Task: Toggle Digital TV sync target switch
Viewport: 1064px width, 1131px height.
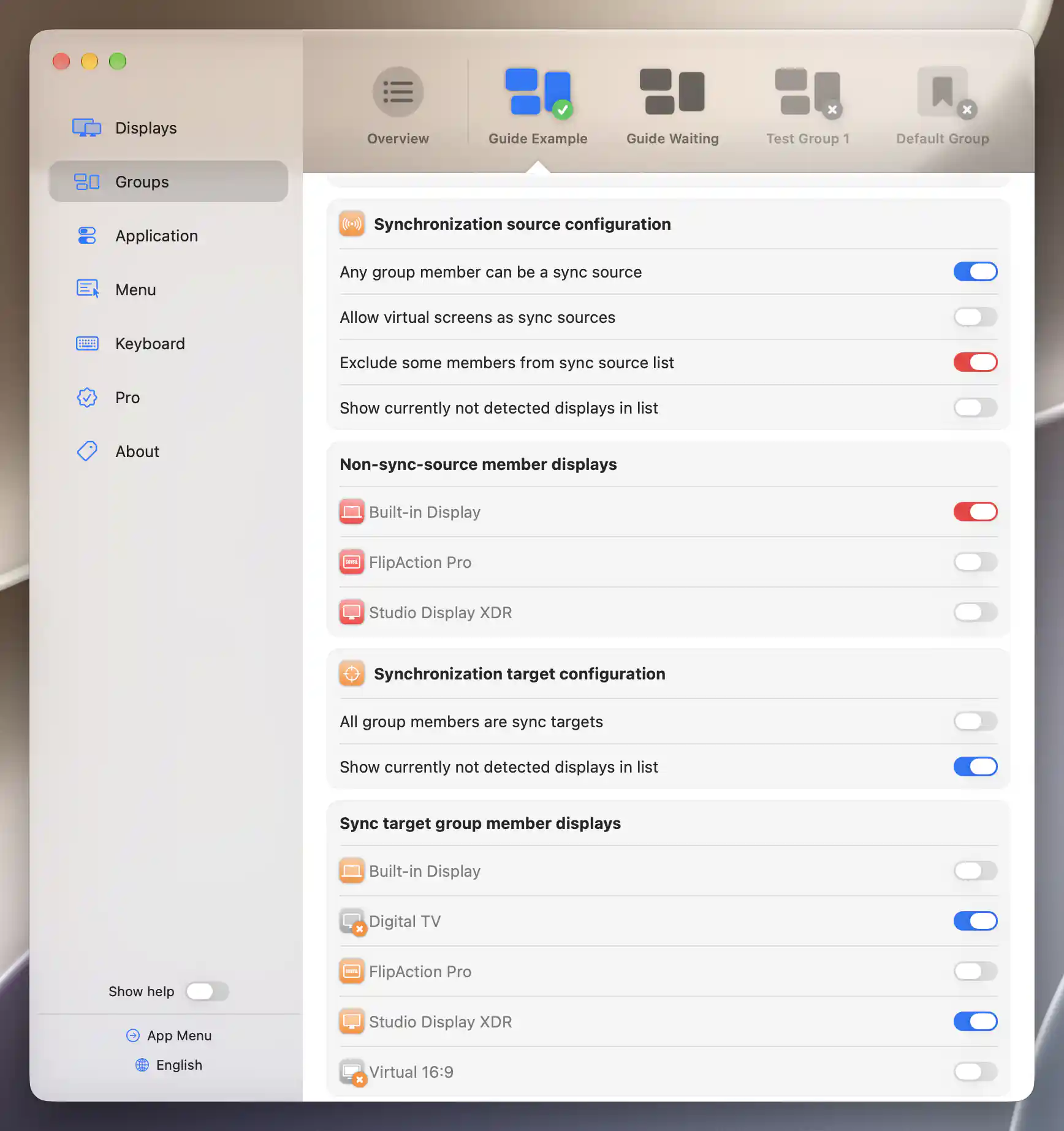Action: tap(975, 921)
